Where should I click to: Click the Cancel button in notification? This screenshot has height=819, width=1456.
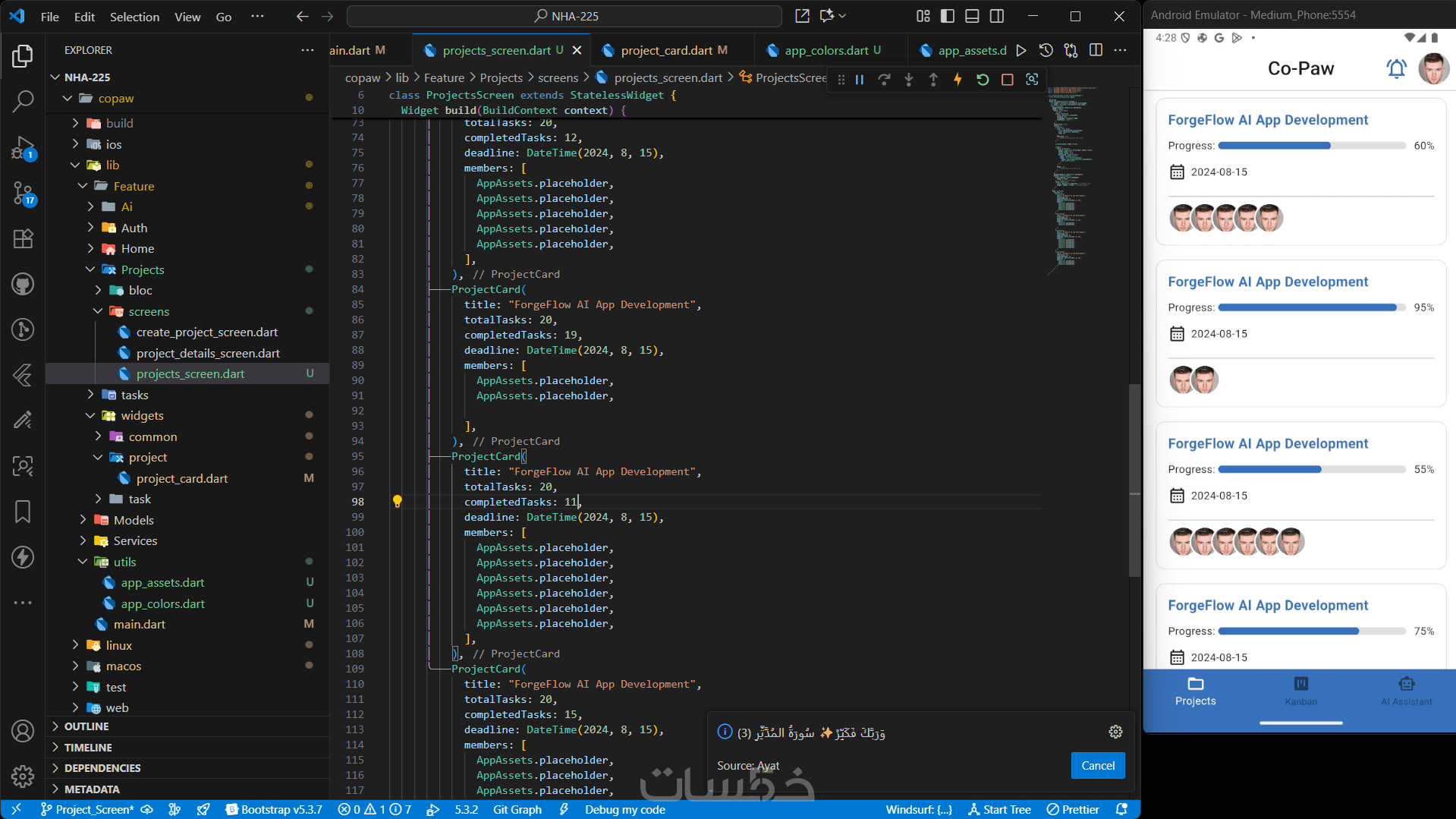pyautogui.click(x=1097, y=765)
